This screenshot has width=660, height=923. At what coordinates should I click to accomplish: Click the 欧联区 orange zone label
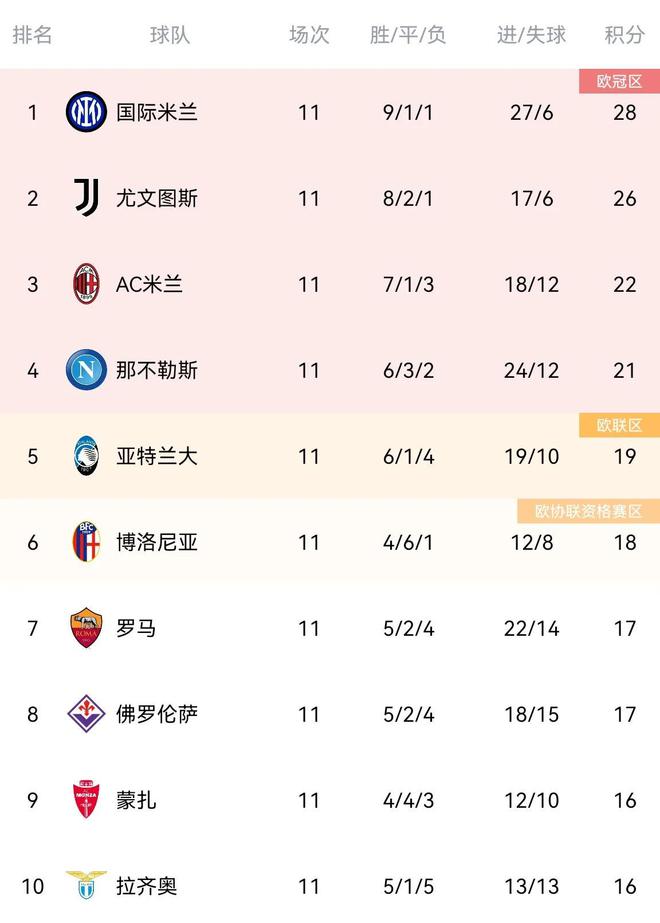619,425
